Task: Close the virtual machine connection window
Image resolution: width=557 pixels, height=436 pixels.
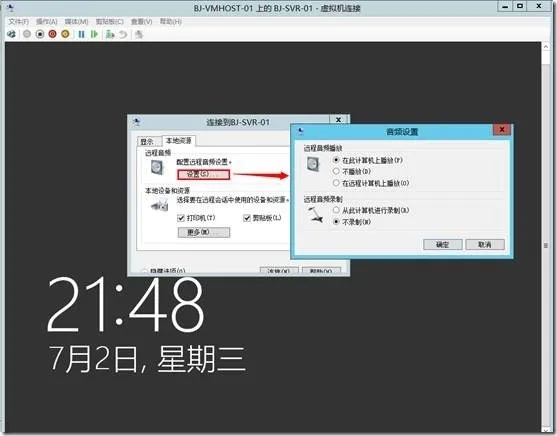Action: (539, 6)
